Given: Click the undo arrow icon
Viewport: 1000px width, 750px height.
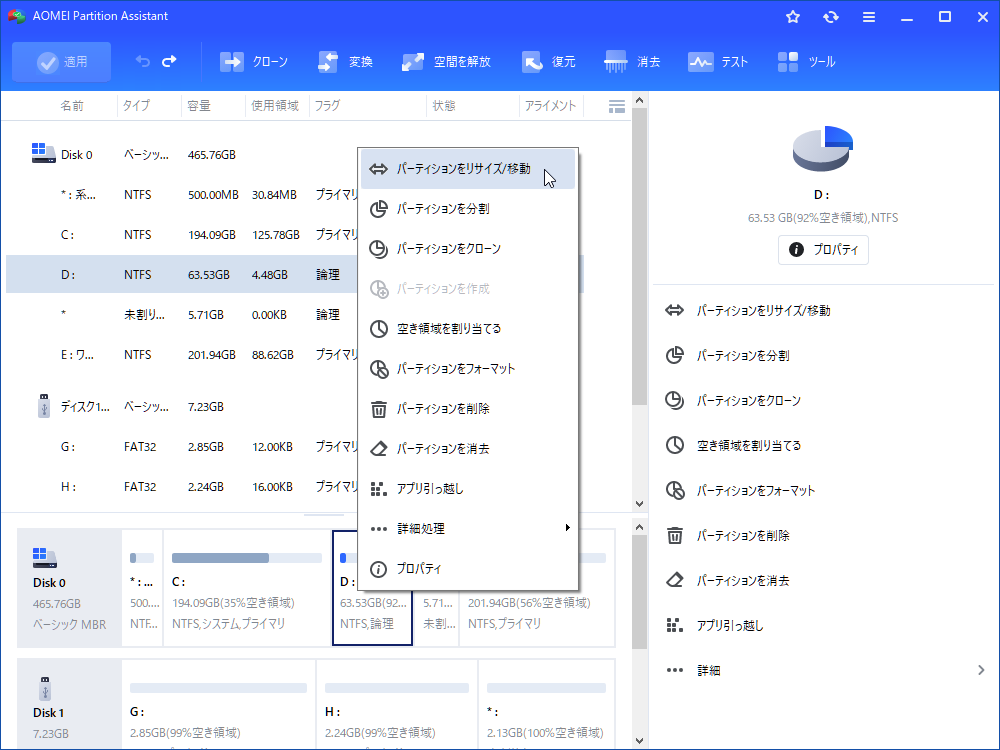Looking at the screenshot, I should pos(143,61).
